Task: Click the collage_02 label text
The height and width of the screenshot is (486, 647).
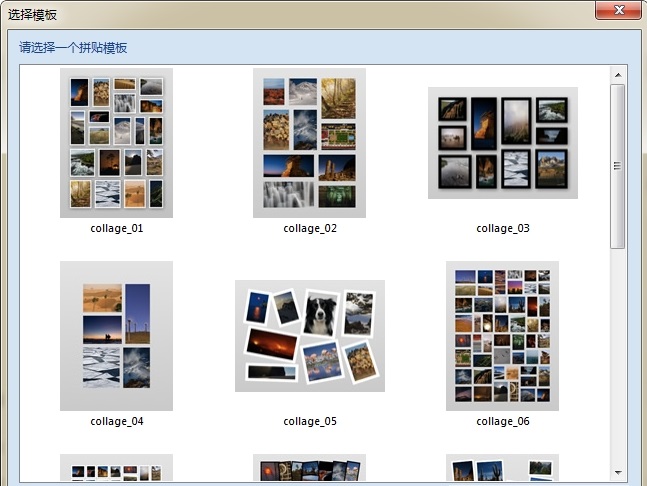Action: click(x=310, y=229)
